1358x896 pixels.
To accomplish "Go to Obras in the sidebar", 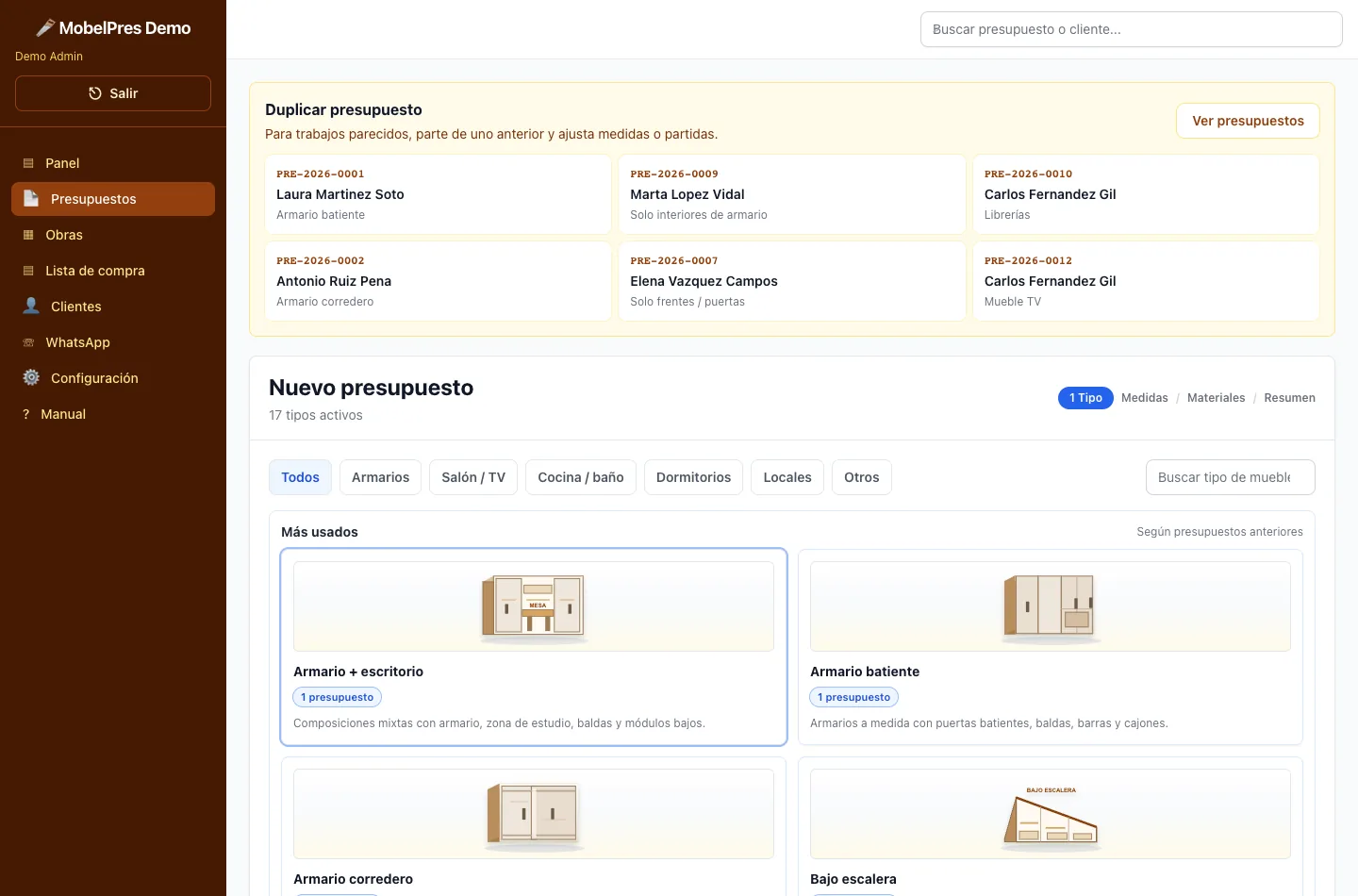I will pos(113,235).
